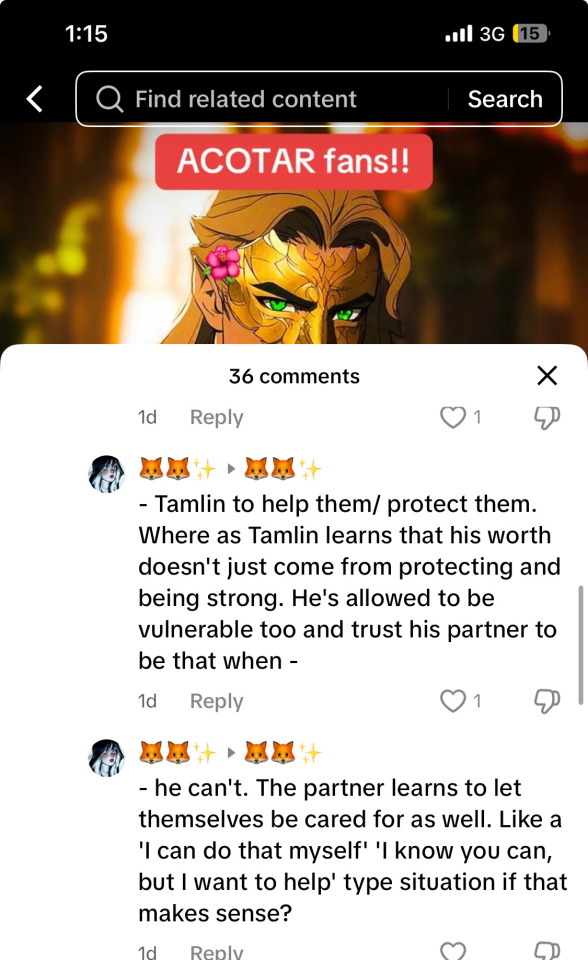This screenshot has height=960, width=588.
Task: Close the comments panel with X
Action: click(547, 375)
